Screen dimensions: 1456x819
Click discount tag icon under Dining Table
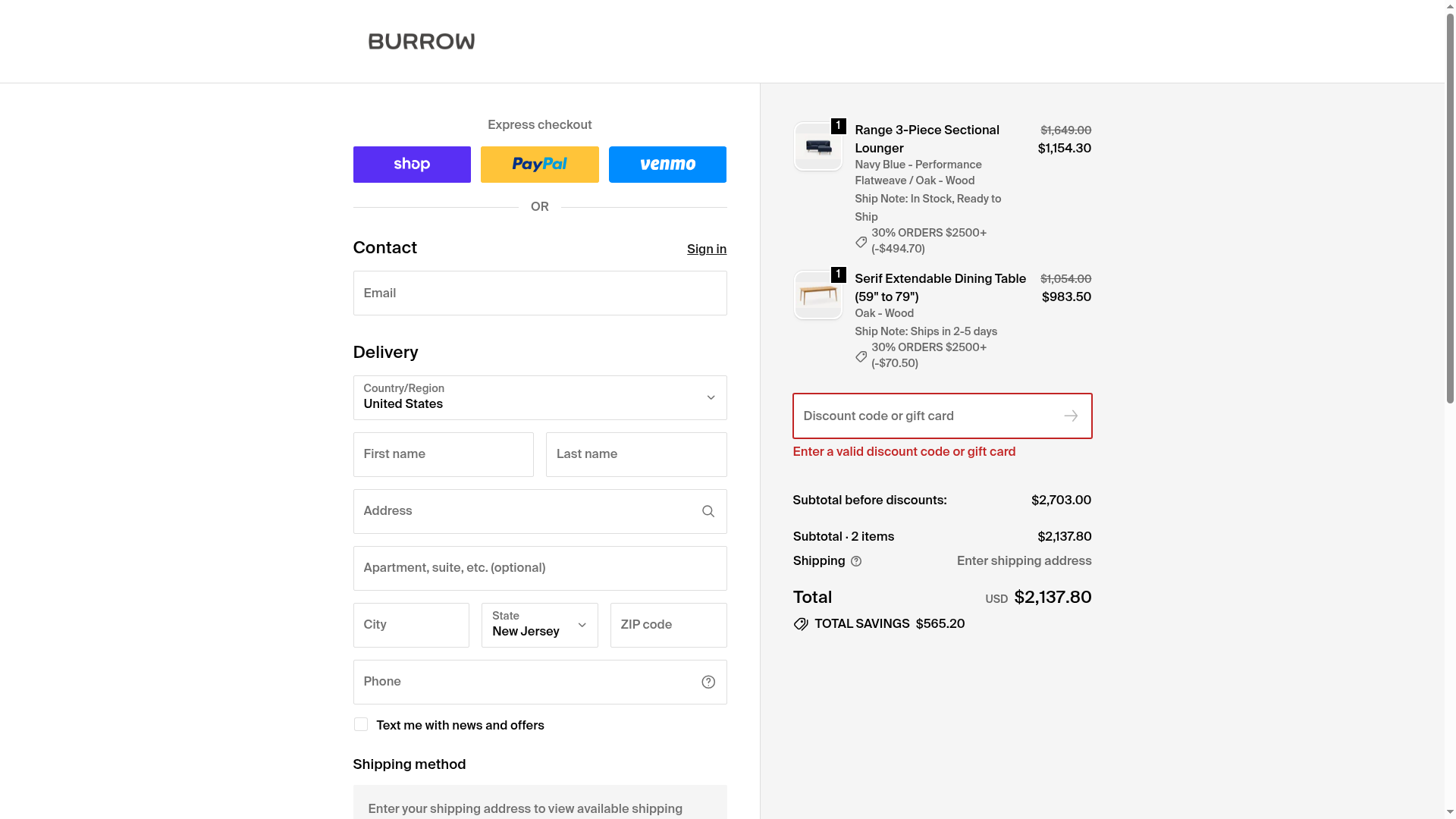coord(861,357)
